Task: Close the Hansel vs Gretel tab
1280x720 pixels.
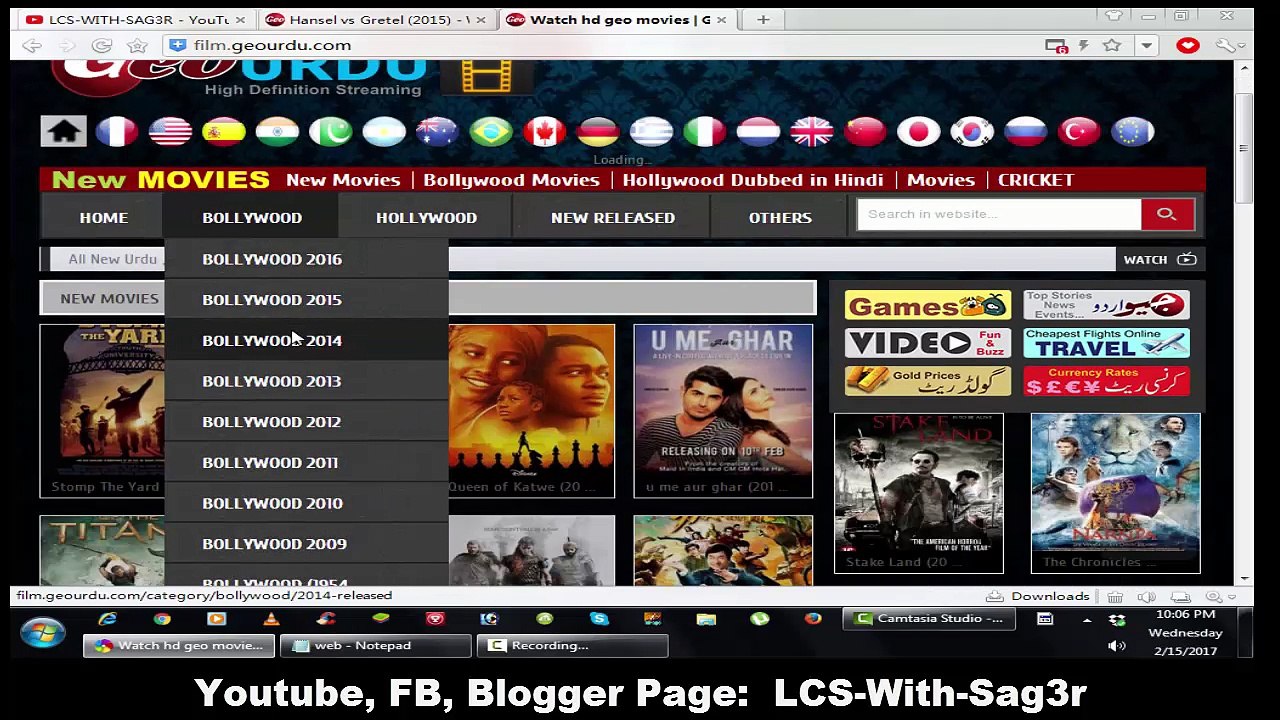Action: click(x=480, y=19)
